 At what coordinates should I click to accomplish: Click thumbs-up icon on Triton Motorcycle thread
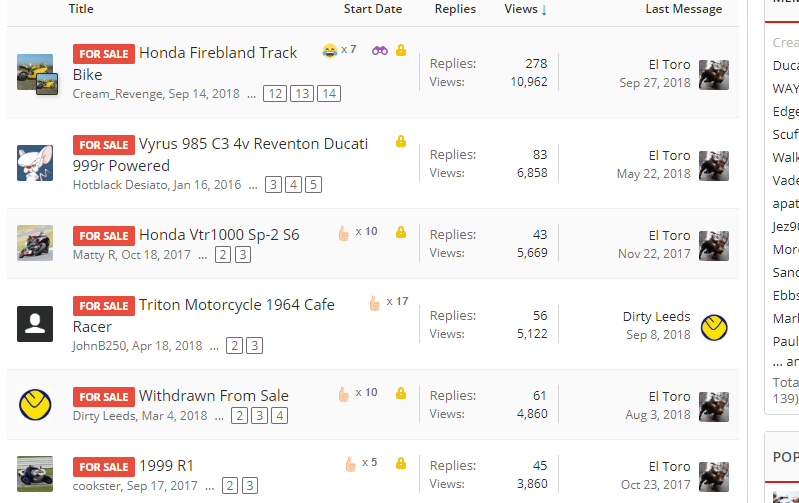[375, 303]
